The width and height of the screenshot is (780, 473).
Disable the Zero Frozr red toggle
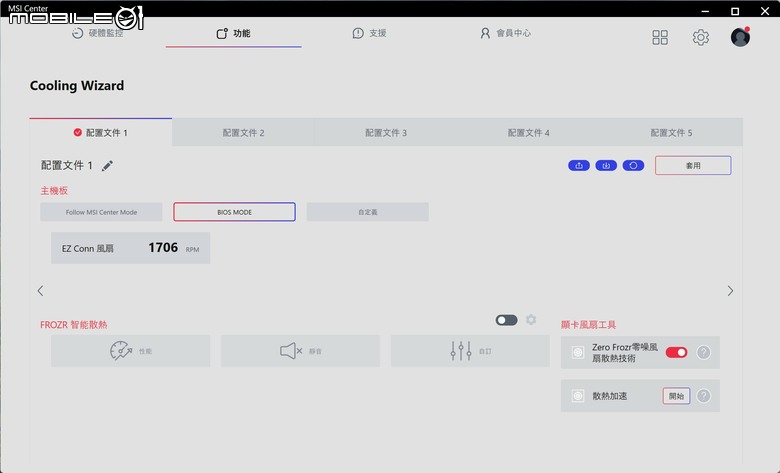677,352
